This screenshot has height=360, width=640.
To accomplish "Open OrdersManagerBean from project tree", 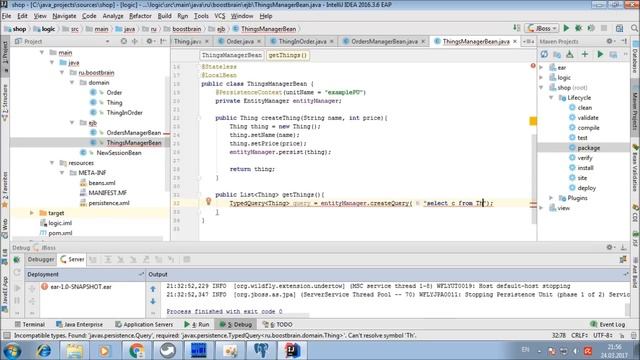I will [x=133, y=133].
